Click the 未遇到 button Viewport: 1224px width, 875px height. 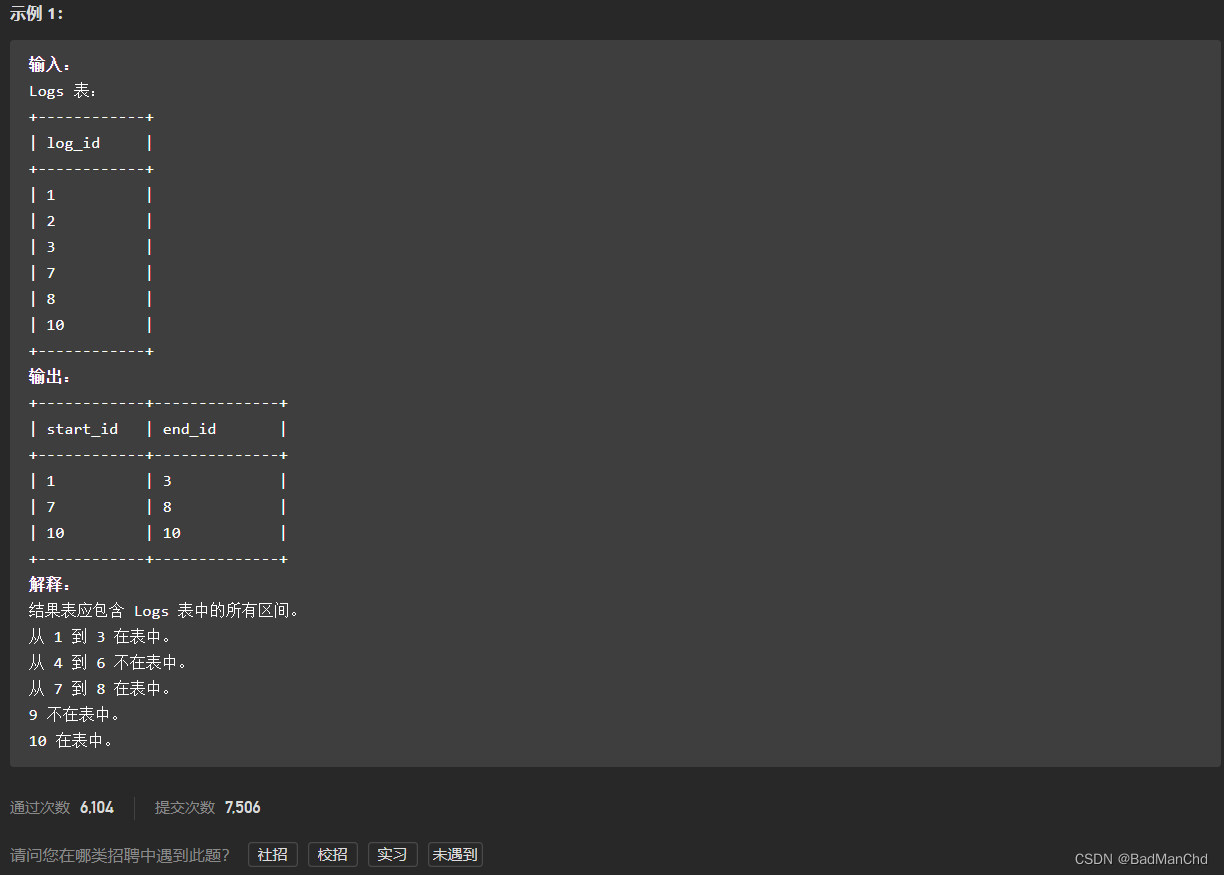pos(455,854)
